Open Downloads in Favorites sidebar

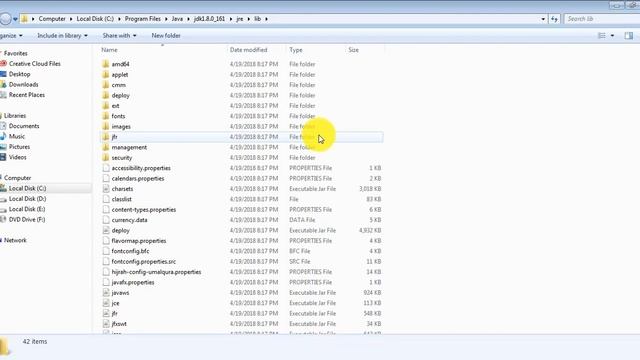(x=24, y=84)
